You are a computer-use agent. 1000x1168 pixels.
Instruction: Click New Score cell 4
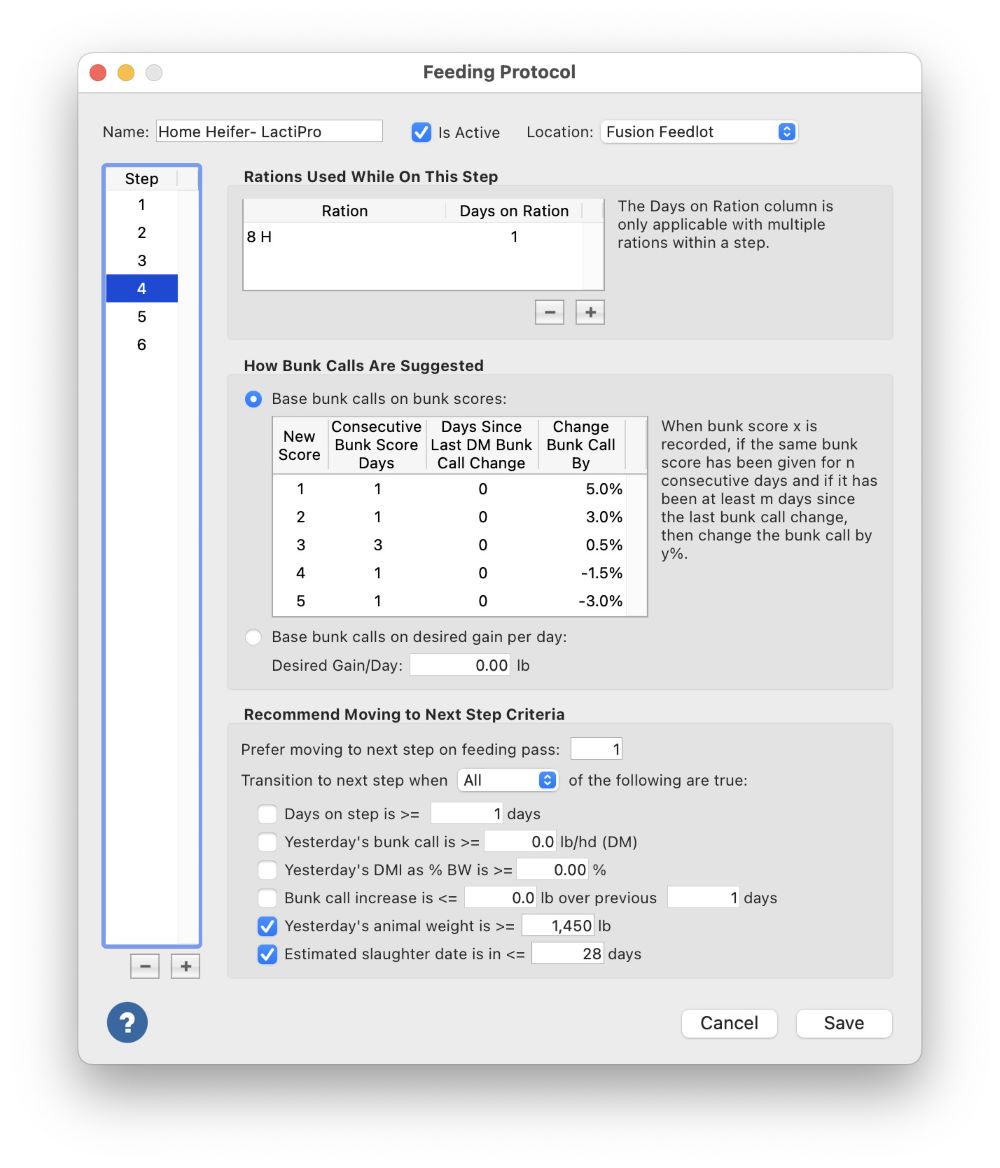[300, 573]
